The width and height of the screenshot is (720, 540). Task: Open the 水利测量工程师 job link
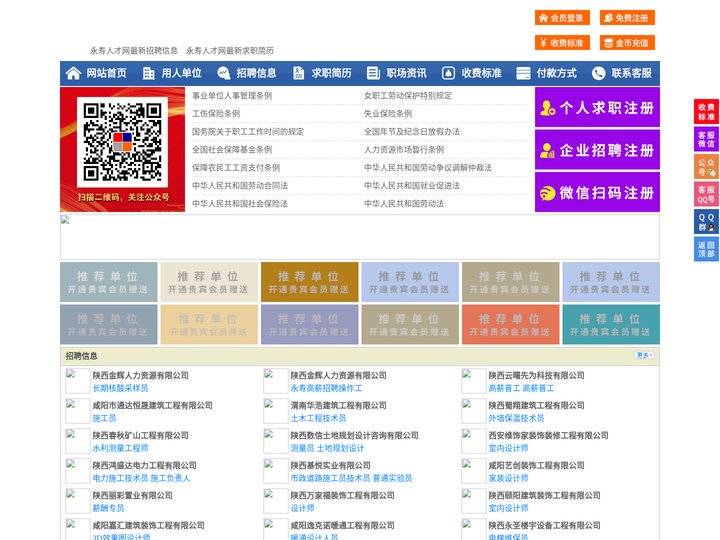120,448
